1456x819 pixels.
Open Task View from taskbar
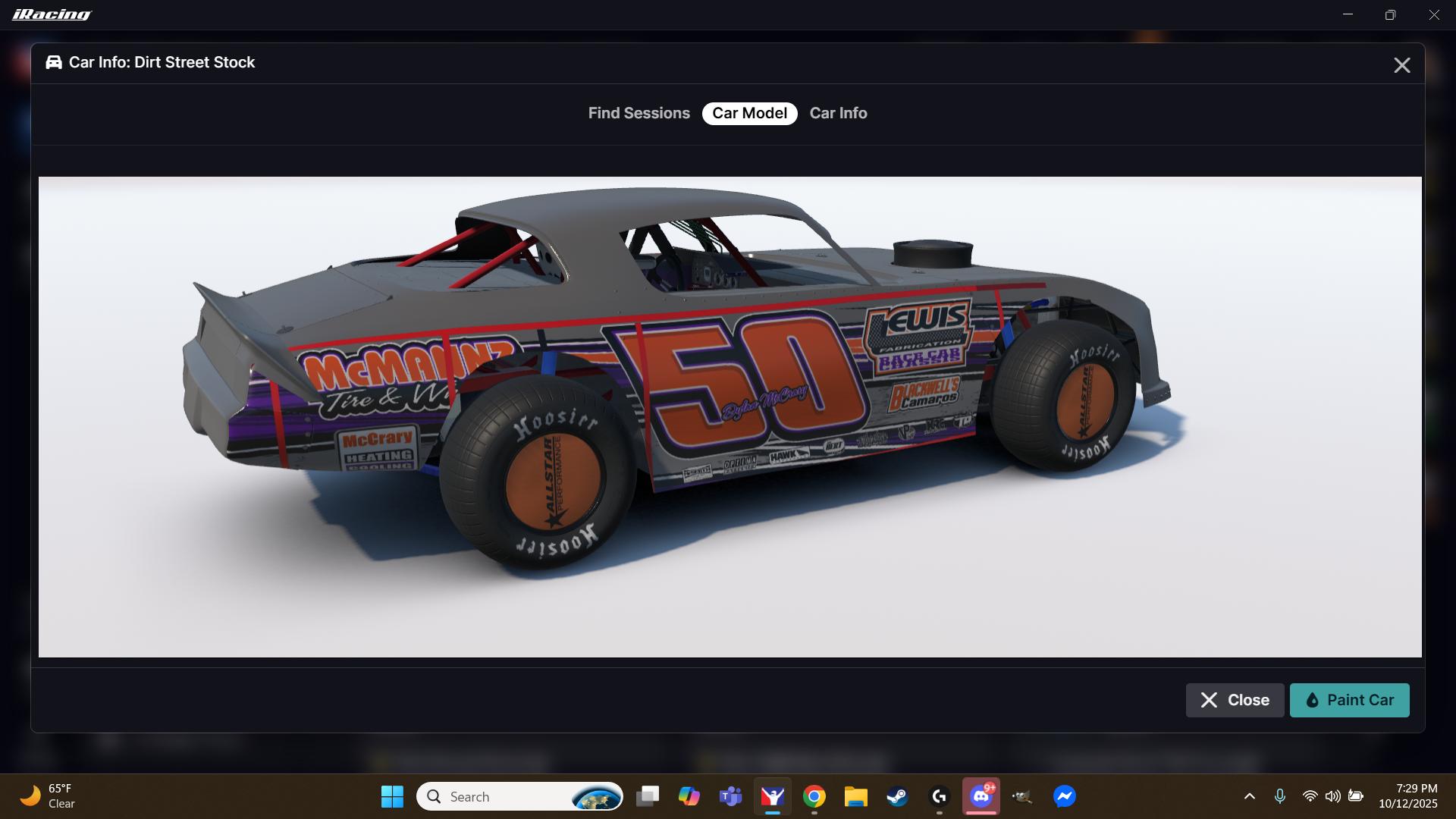pos(648,796)
